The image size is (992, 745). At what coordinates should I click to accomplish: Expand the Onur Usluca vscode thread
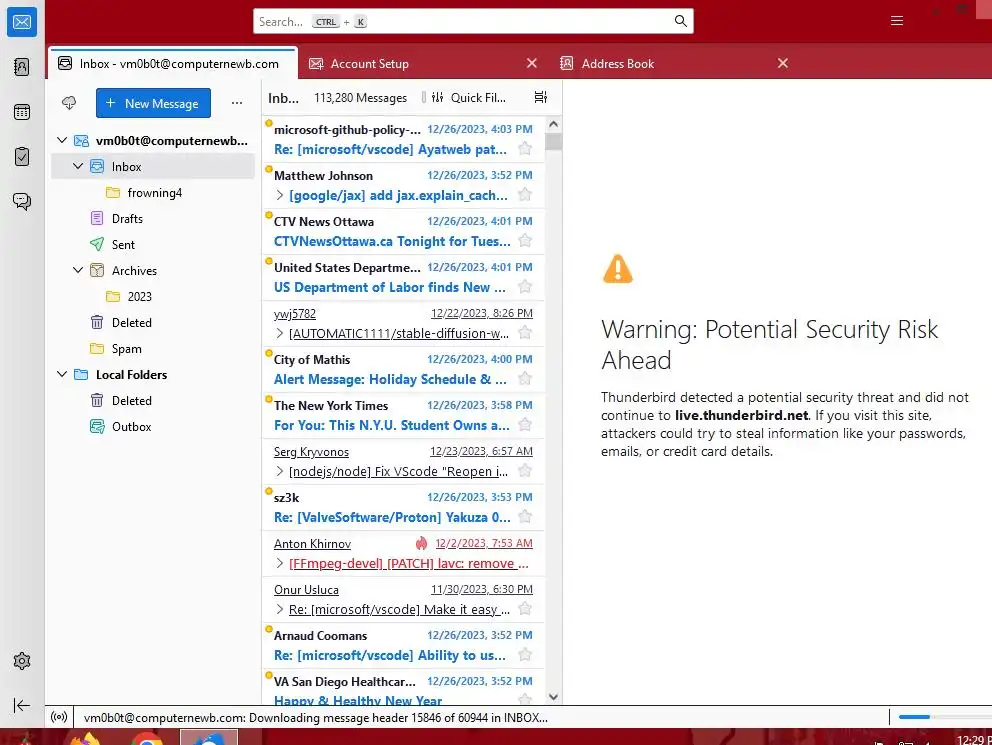pos(280,610)
